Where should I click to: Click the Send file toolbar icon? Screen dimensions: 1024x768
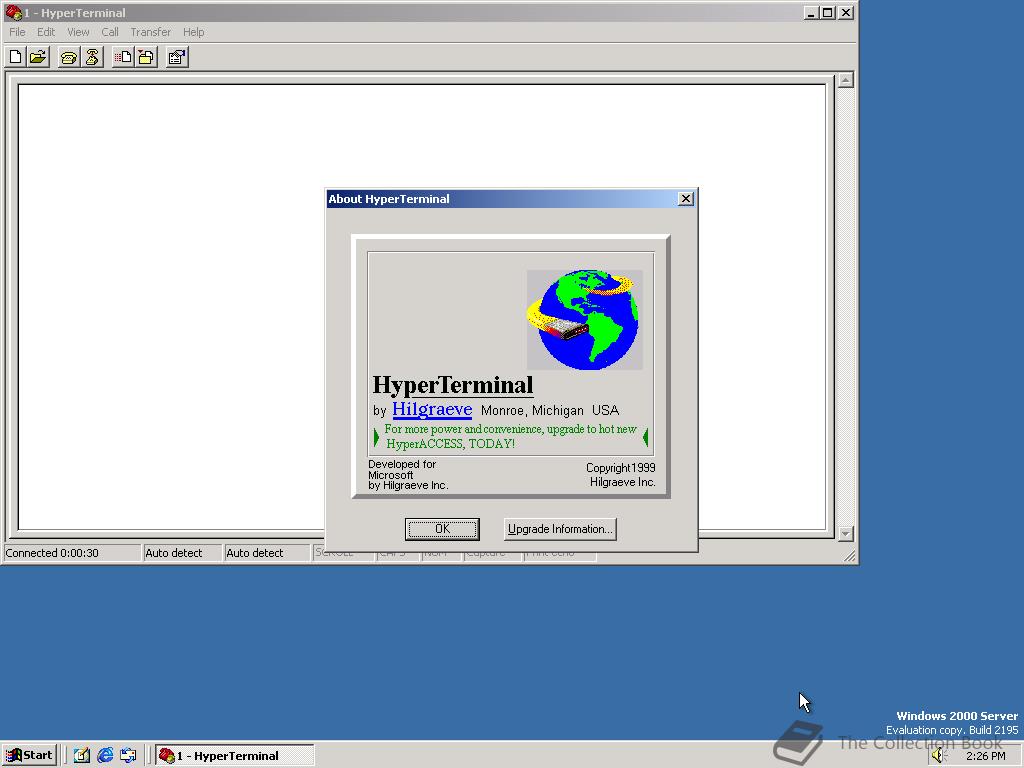click(x=123, y=57)
